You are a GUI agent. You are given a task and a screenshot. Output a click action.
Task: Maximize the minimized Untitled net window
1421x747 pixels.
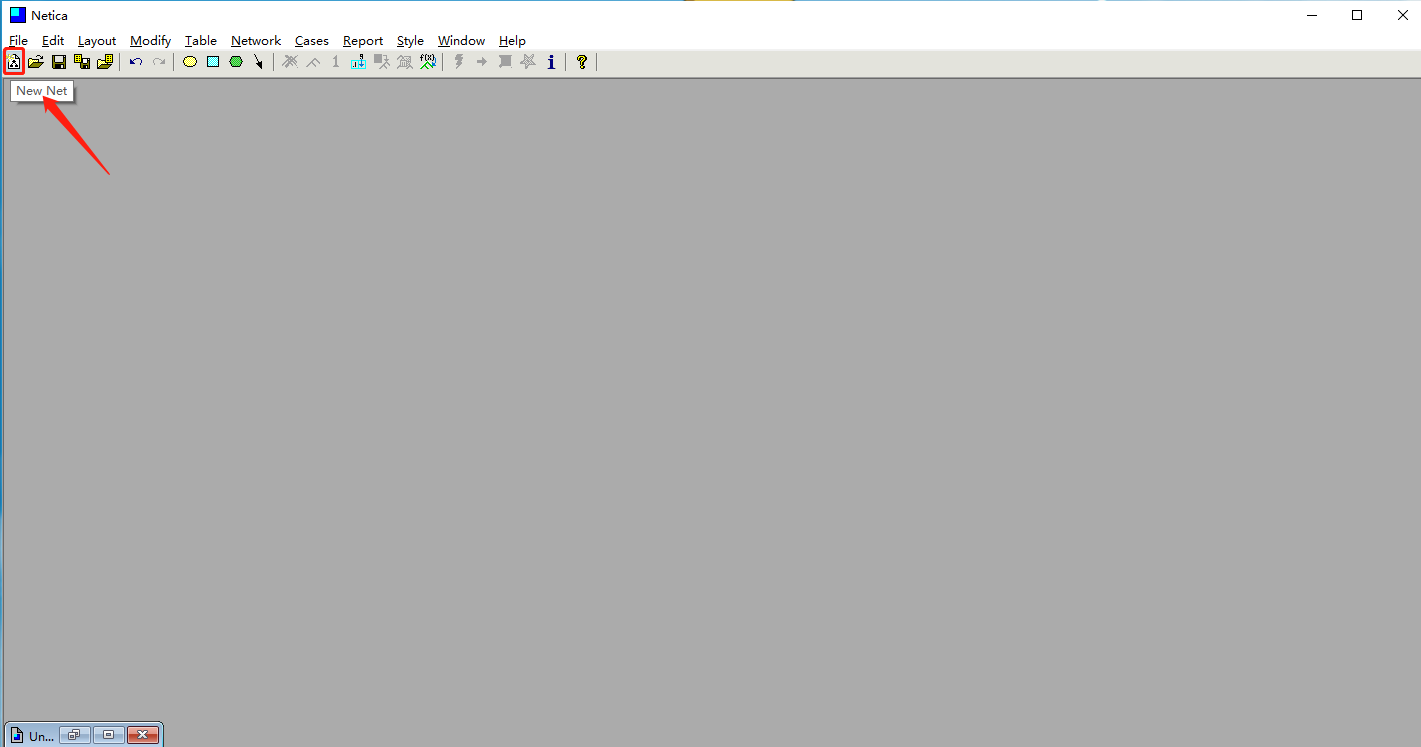point(108,735)
